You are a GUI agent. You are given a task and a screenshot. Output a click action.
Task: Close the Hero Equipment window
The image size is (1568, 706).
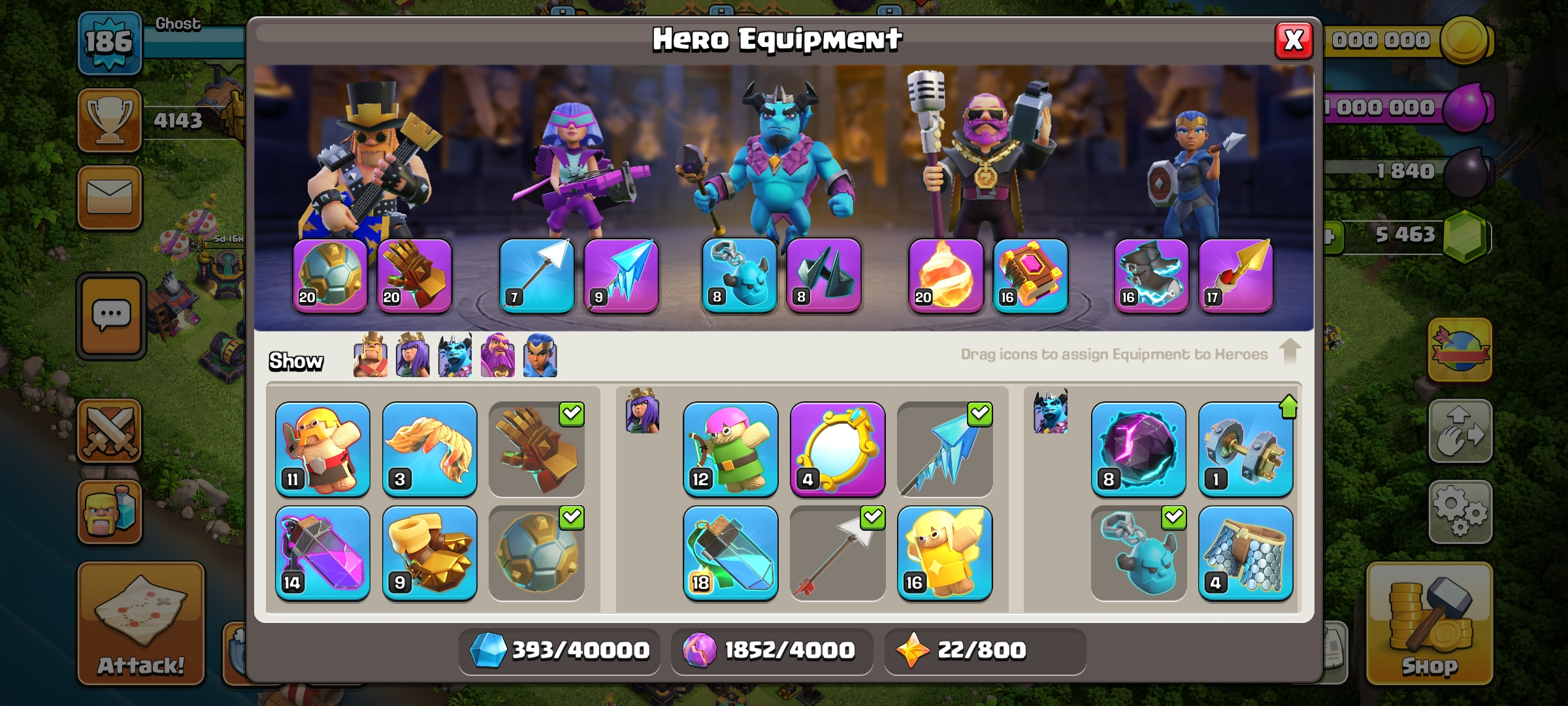1294,41
